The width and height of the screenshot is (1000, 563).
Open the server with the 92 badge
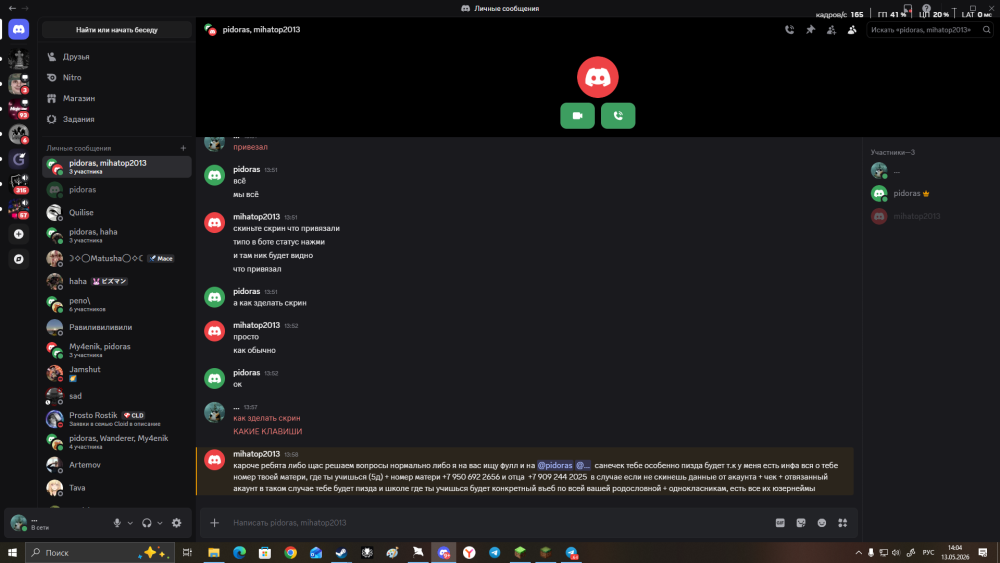tap(18, 109)
